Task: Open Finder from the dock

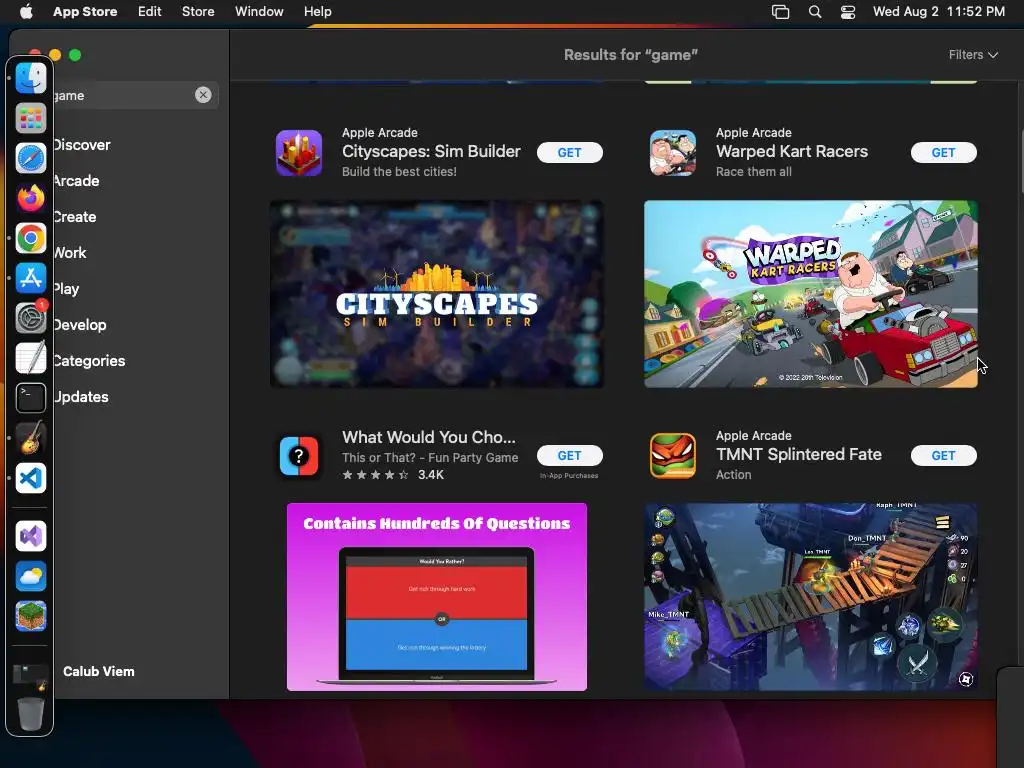Action: click(31, 79)
